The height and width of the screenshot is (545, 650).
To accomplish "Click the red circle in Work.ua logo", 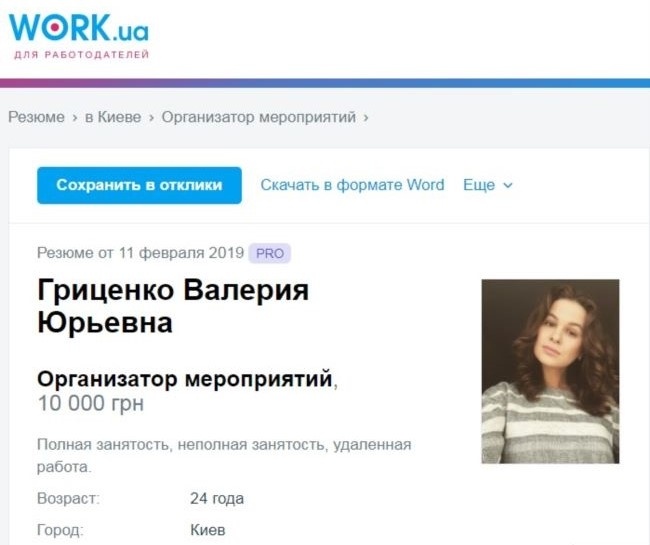I will (55, 27).
